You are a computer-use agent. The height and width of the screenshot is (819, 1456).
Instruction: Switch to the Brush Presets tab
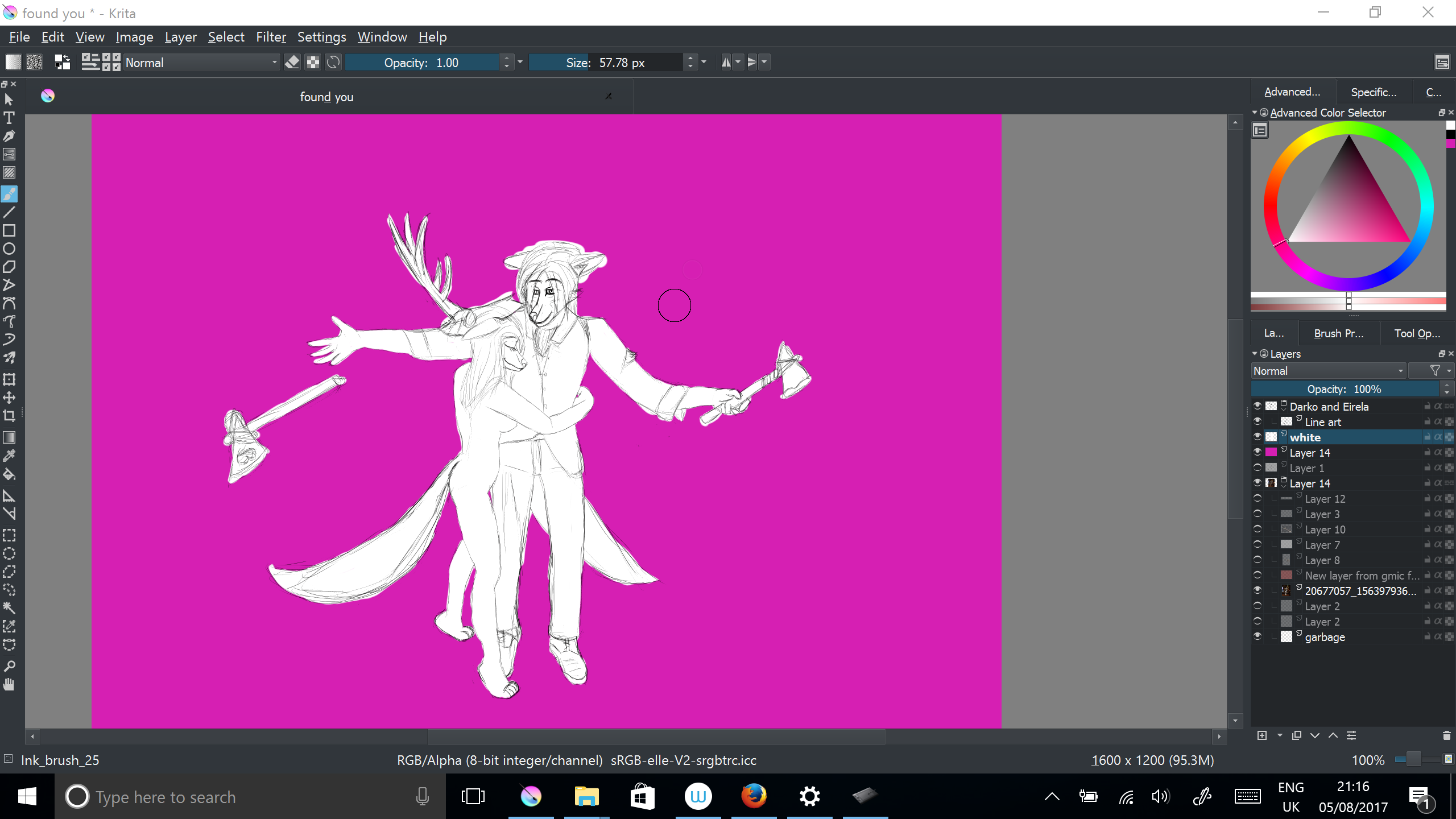click(x=1338, y=333)
